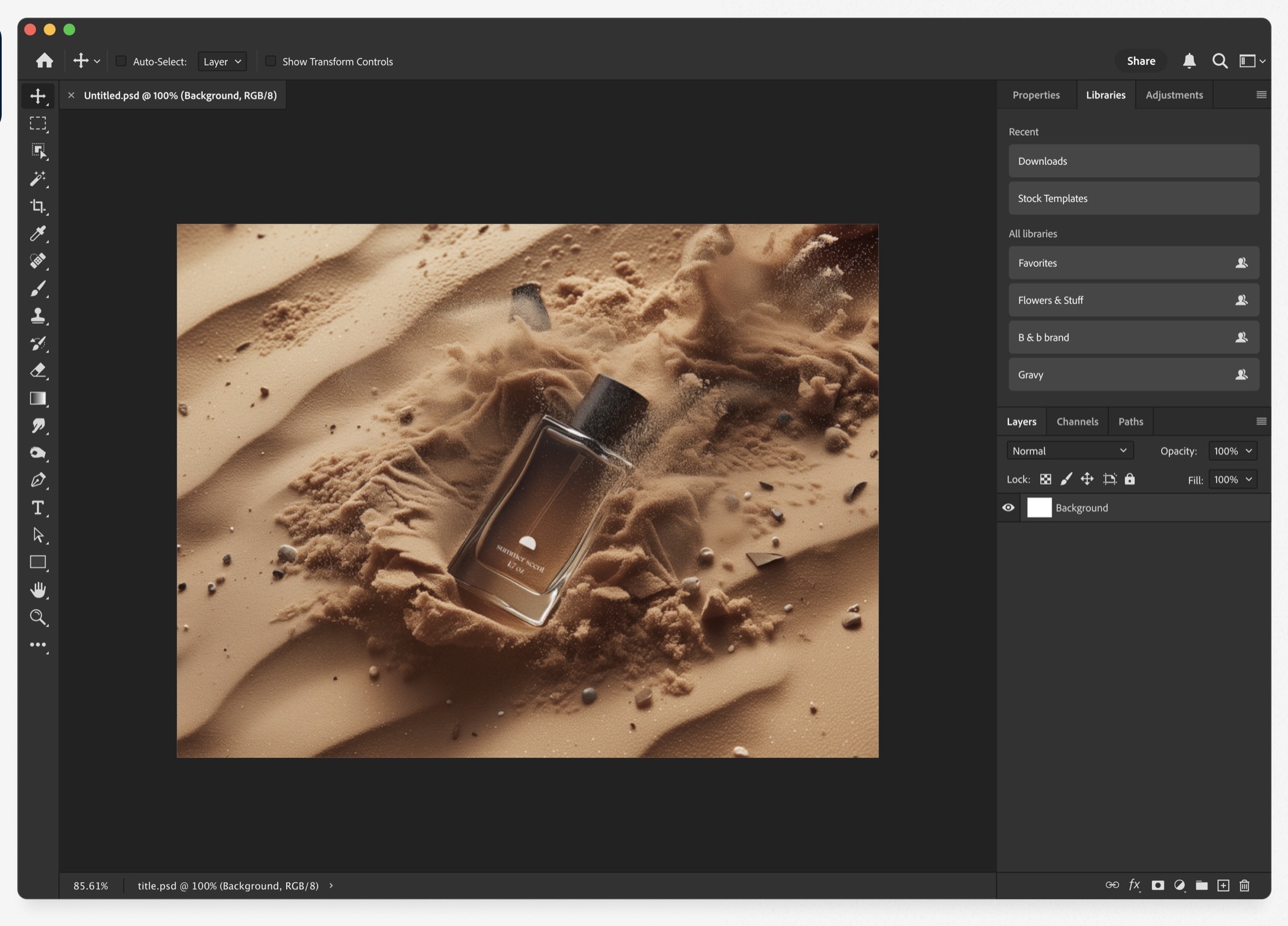Open the Normal blend mode dropdown
The image size is (1288, 926).
click(1070, 451)
